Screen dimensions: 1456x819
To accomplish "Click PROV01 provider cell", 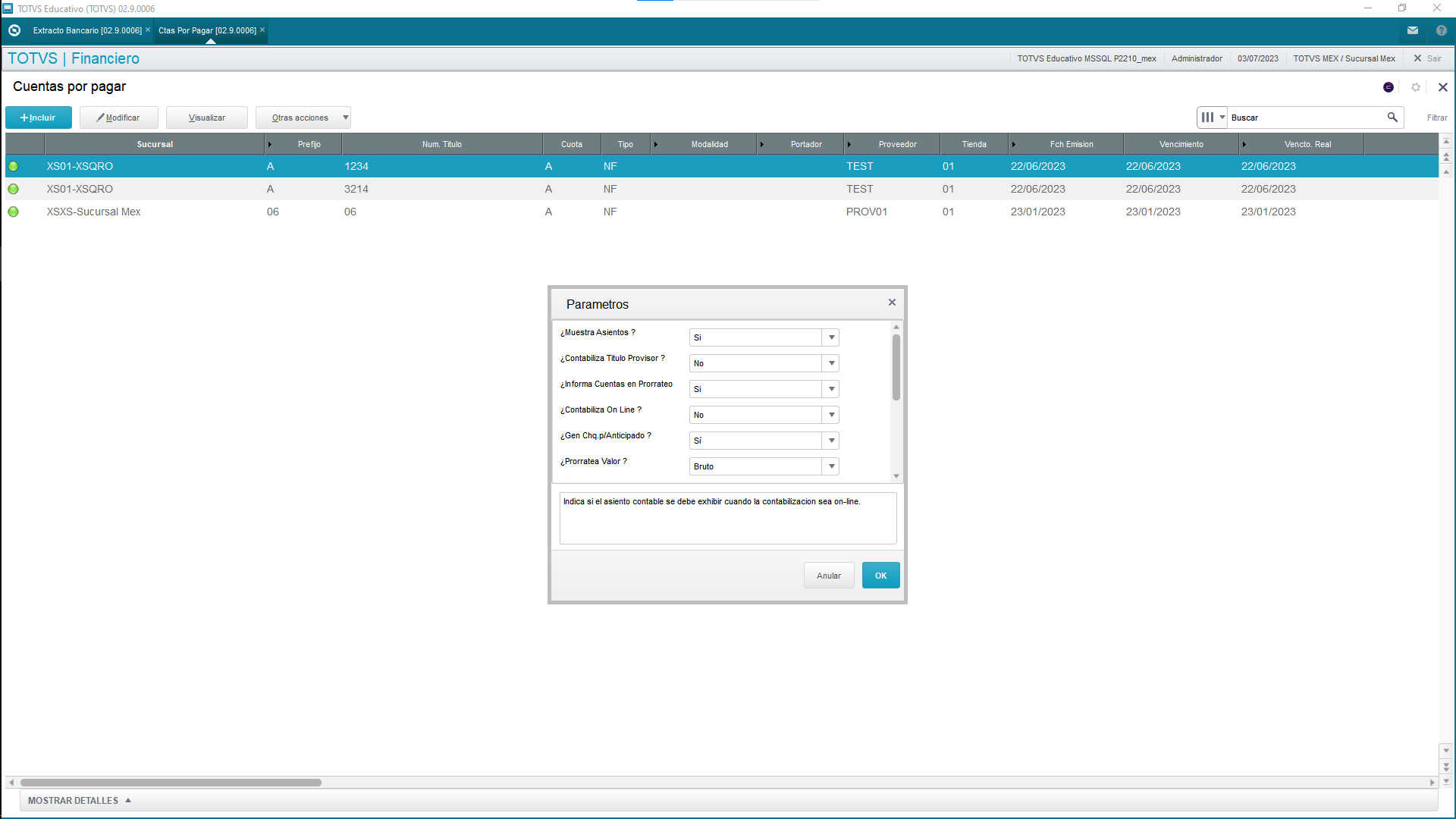I will 867,212.
